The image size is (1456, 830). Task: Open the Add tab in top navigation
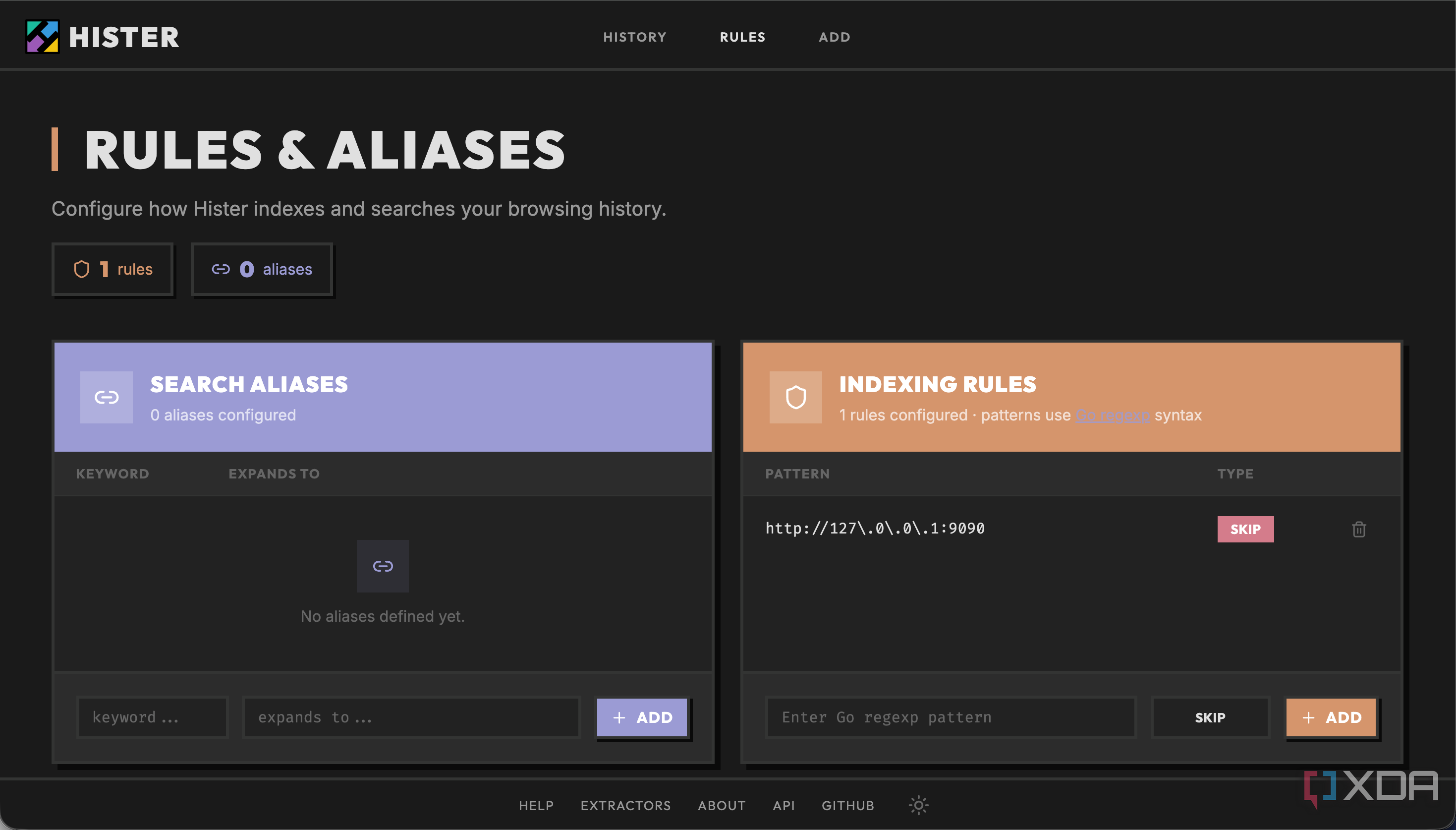[x=835, y=37]
